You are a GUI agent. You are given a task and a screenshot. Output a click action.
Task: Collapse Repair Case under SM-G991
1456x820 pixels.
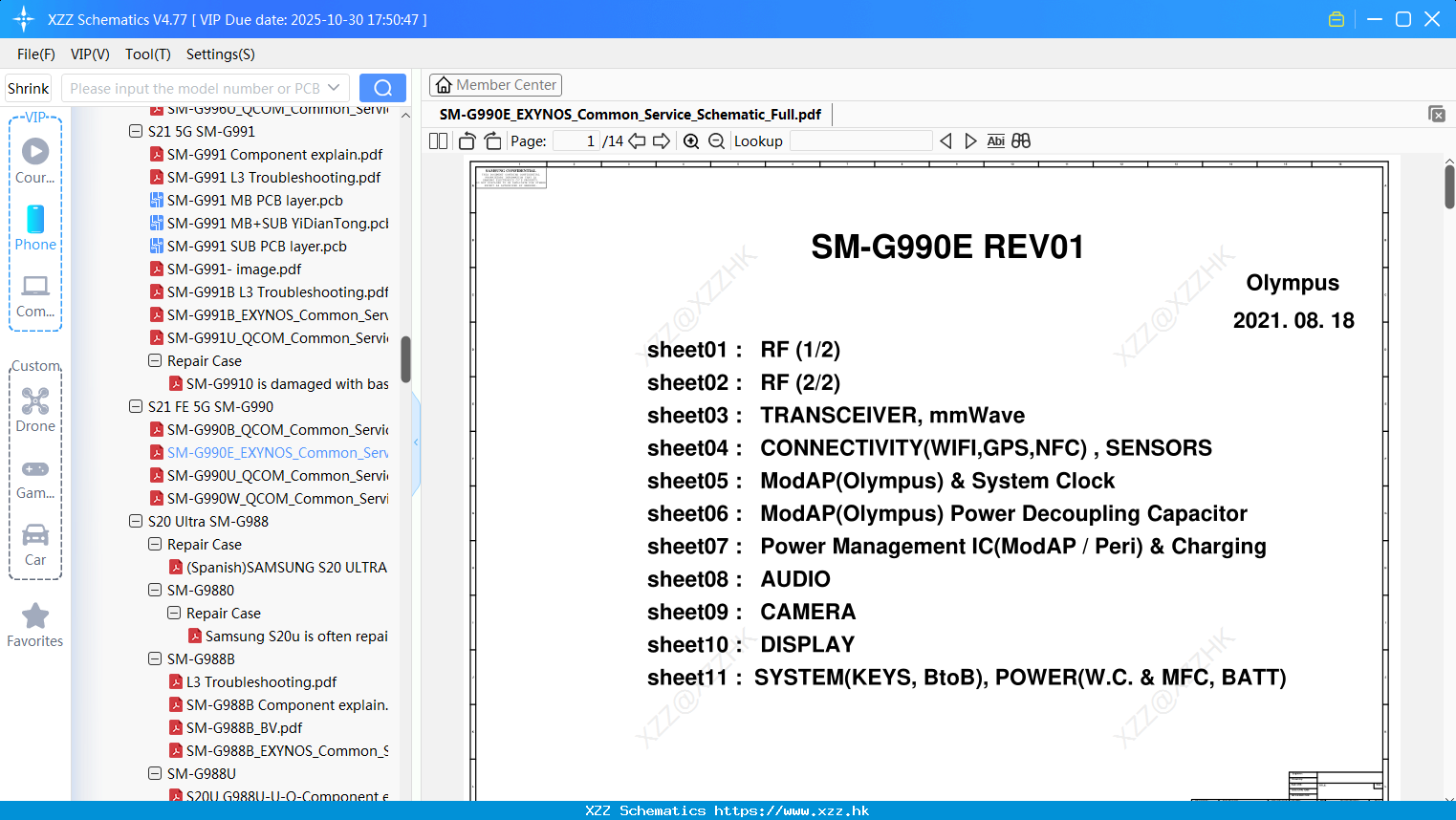[155, 360]
